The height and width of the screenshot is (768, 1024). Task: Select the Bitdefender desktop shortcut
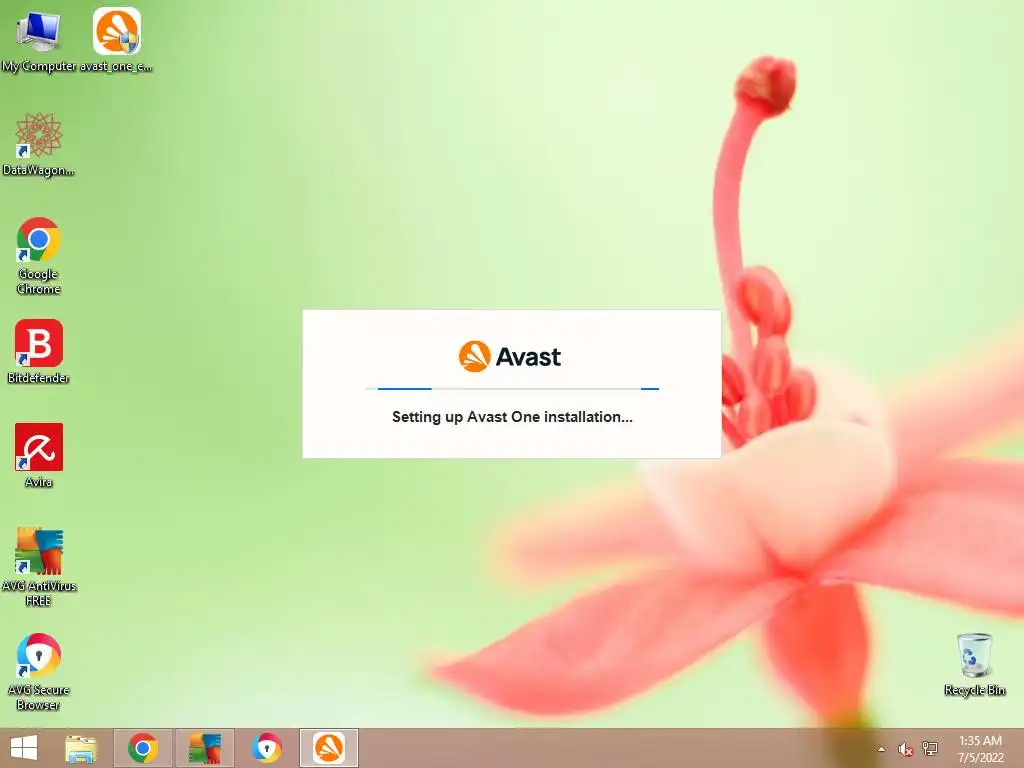tap(39, 351)
